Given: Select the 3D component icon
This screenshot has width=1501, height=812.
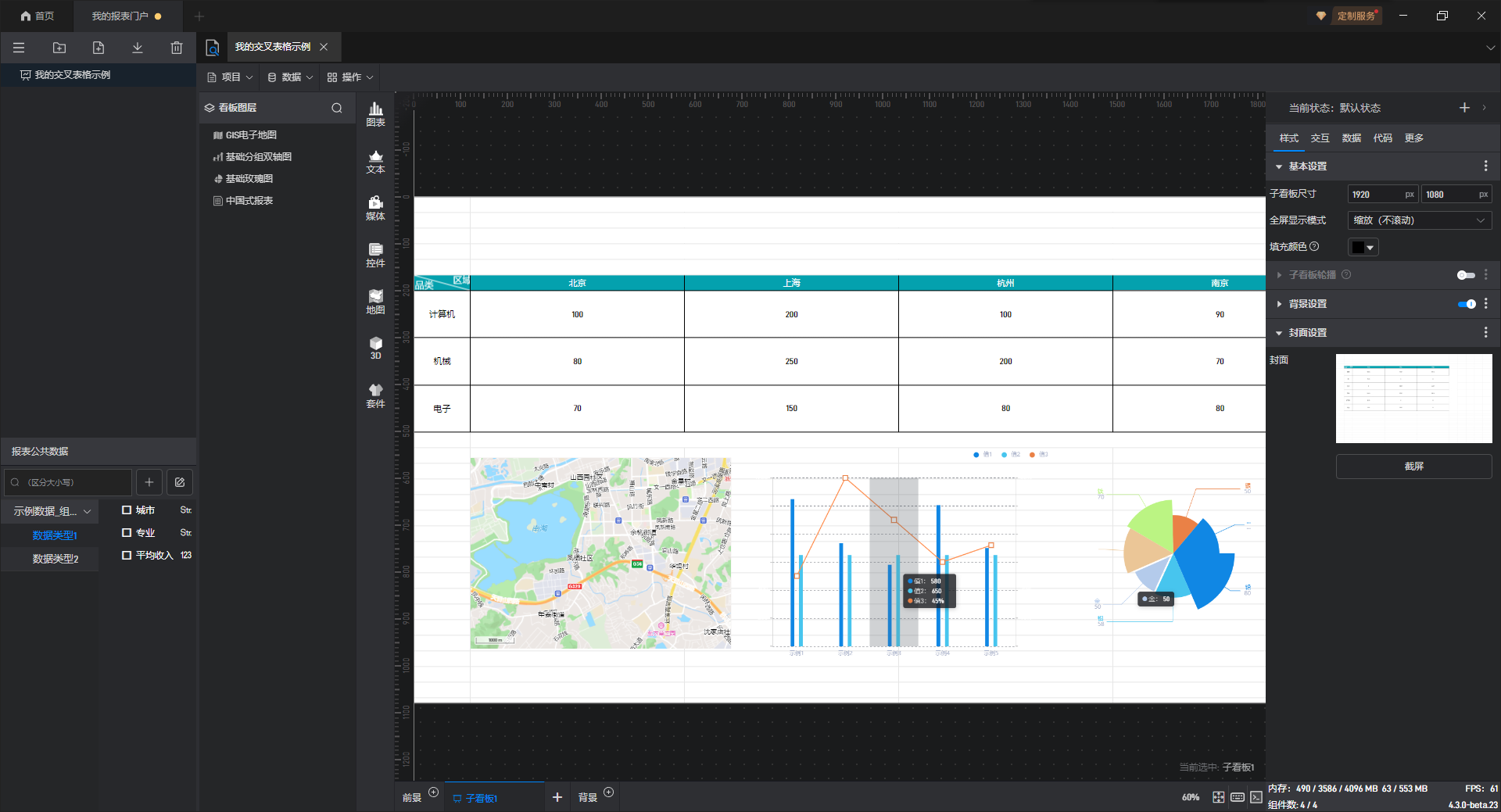Looking at the screenshot, I should [375, 348].
